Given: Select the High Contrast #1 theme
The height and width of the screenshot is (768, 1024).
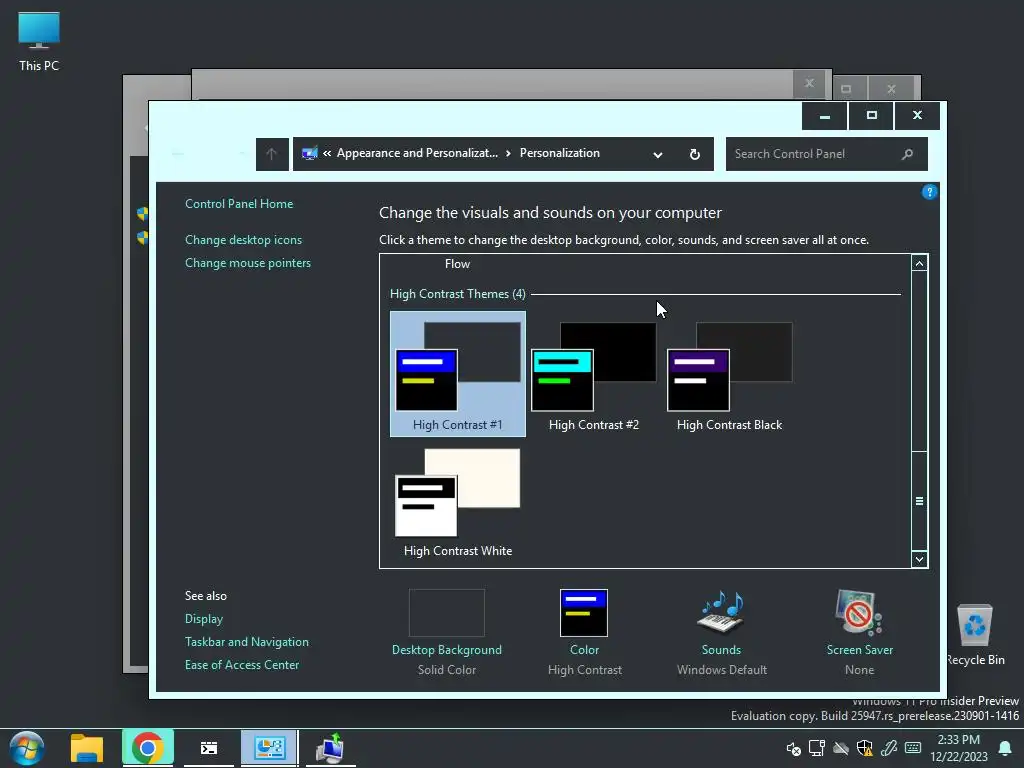Looking at the screenshot, I should coord(458,374).
